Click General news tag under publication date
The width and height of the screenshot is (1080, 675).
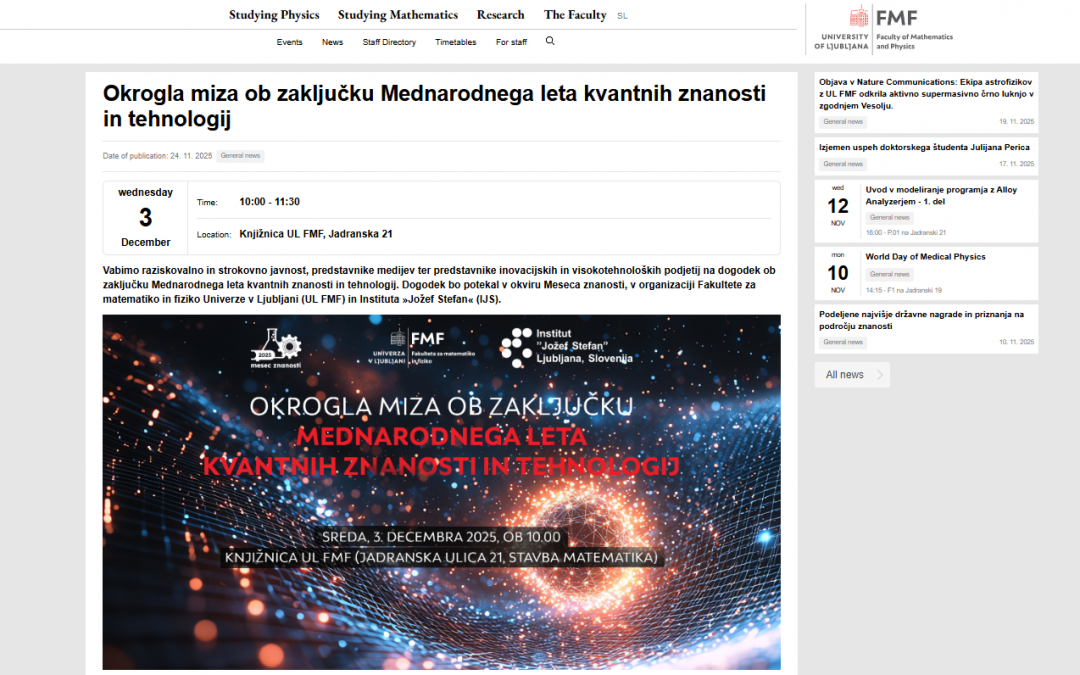240,156
